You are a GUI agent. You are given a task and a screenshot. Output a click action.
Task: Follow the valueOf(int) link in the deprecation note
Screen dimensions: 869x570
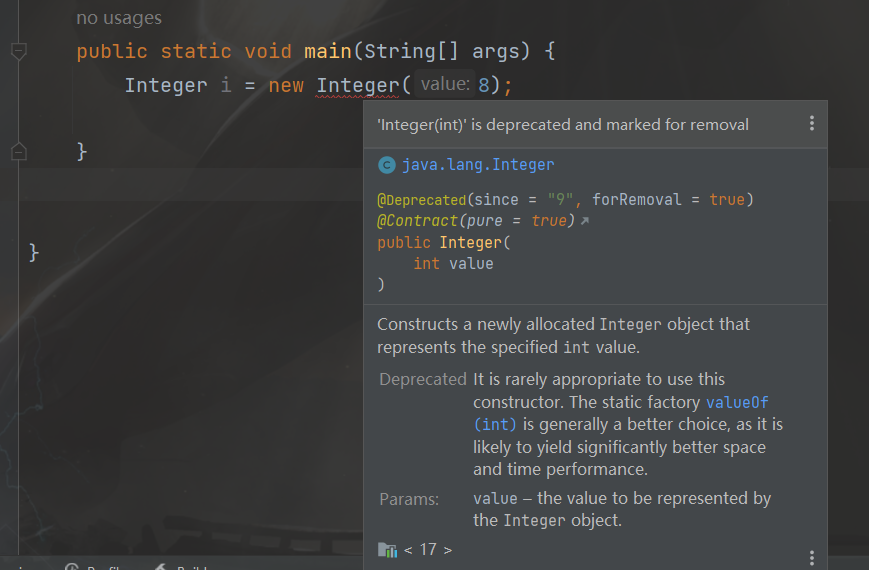737,402
